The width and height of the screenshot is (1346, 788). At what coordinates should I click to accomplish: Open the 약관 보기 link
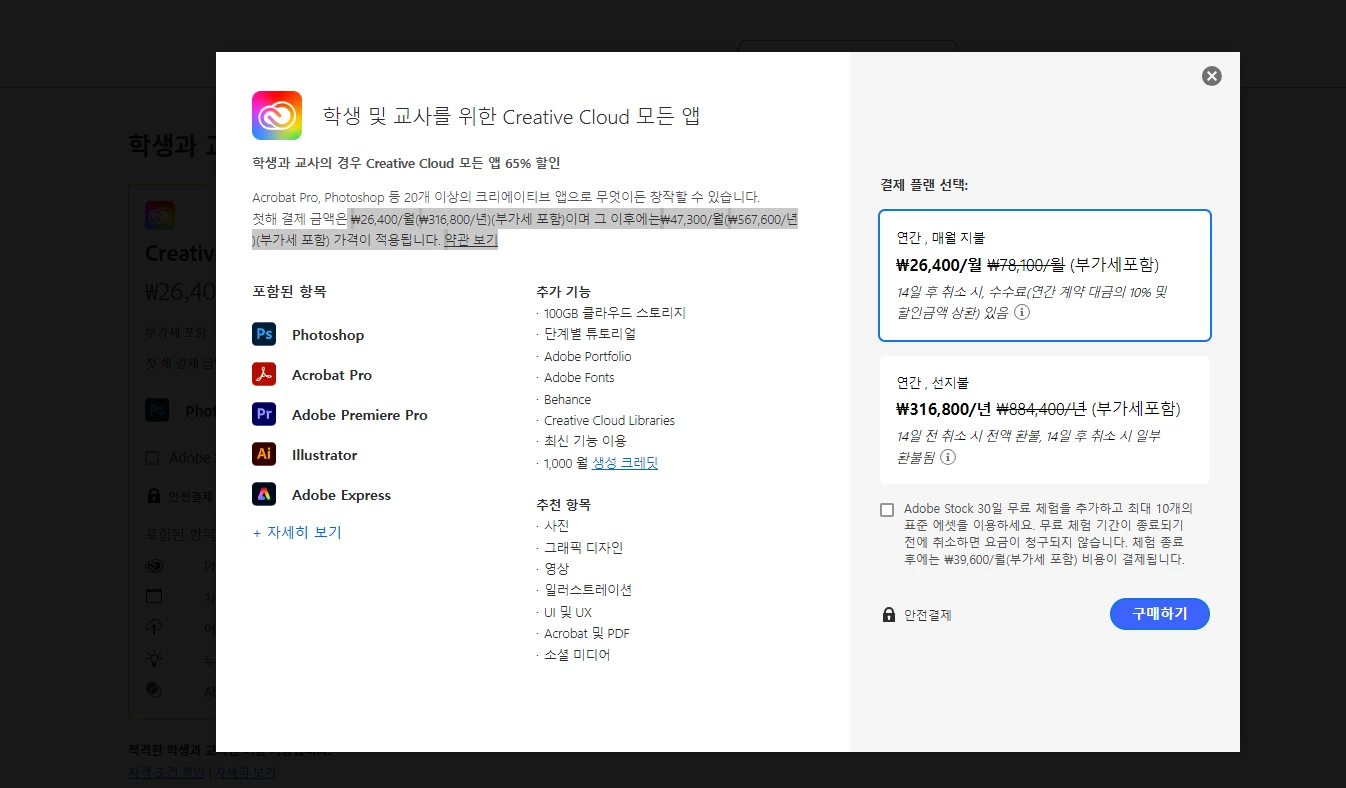coord(470,240)
